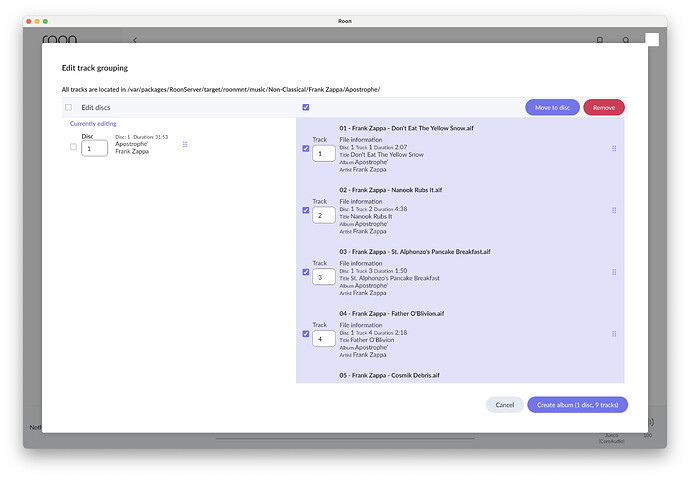The width and height of the screenshot is (690, 479).
Task: Click the Roon logo in the header
Action: [59, 39]
